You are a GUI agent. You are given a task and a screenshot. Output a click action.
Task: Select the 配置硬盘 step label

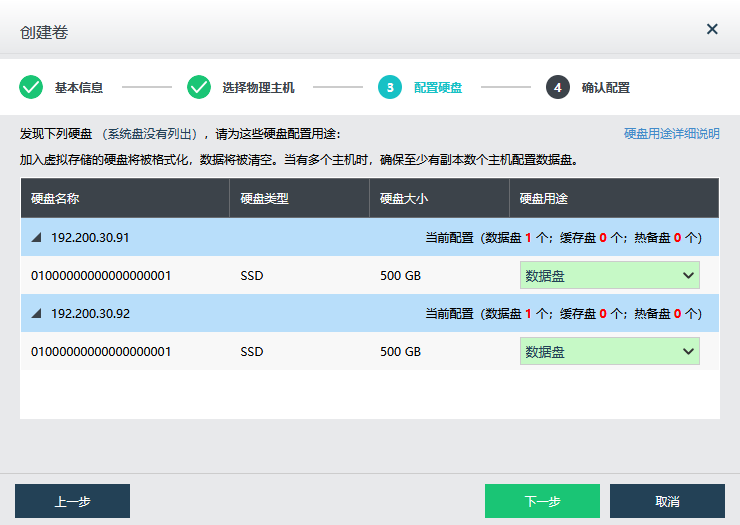[438, 88]
